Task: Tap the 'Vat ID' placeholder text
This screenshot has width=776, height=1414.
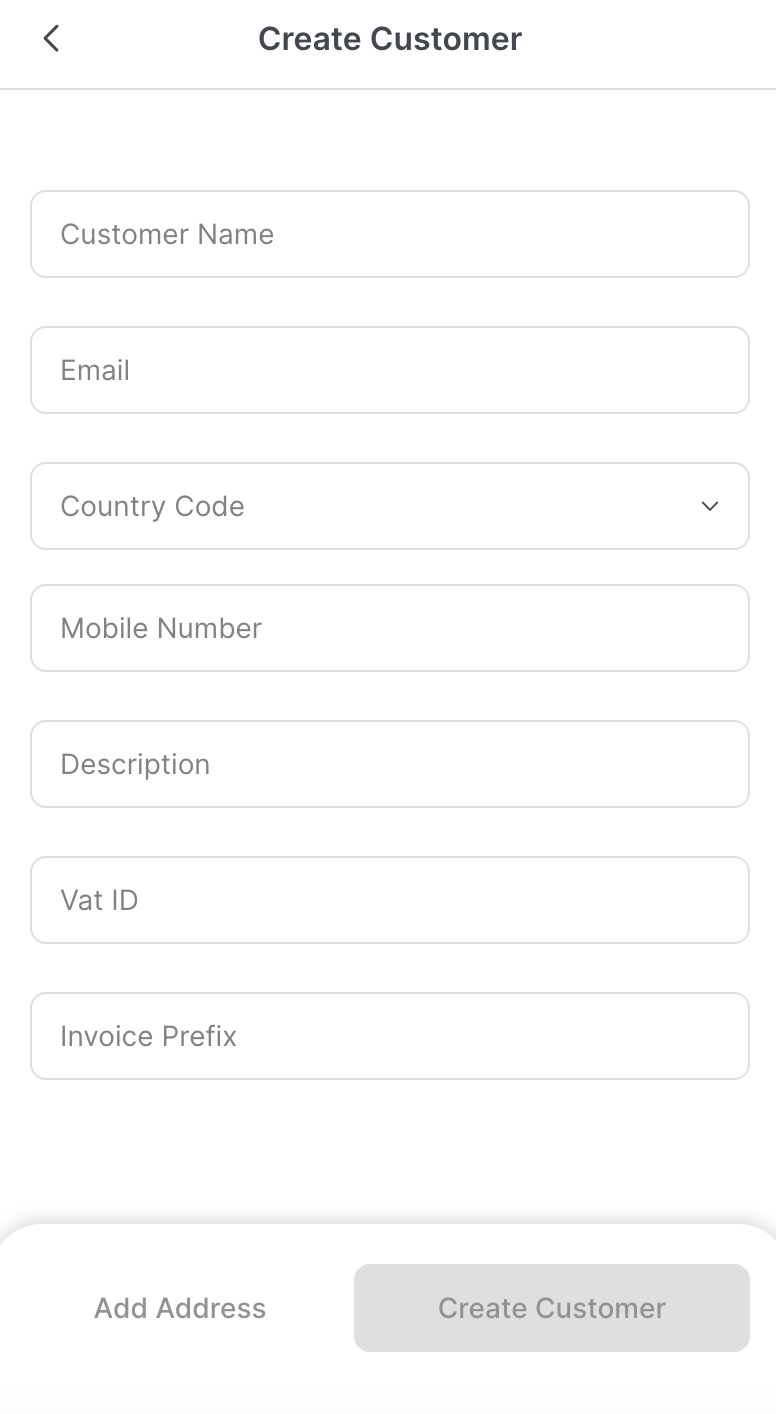Action: coord(99,900)
